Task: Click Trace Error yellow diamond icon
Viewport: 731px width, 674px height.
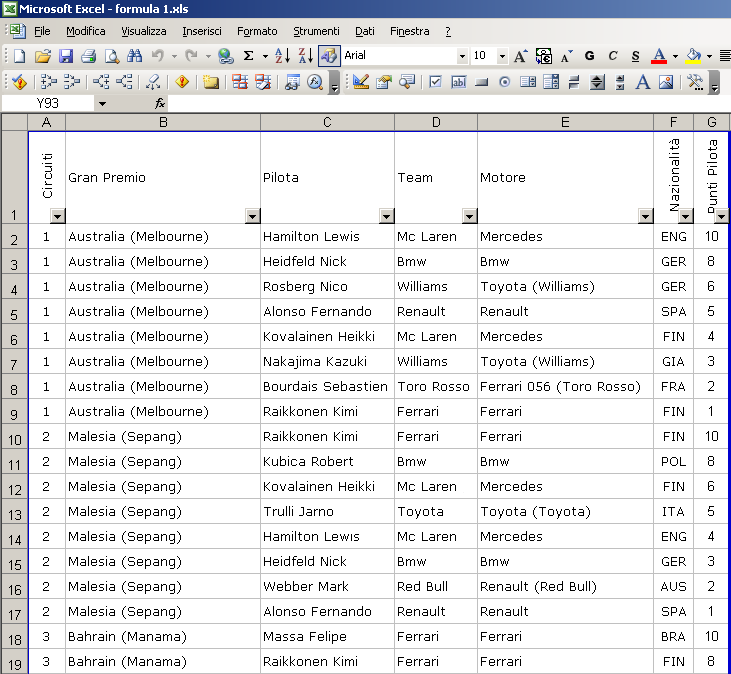Action: tap(182, 83)
